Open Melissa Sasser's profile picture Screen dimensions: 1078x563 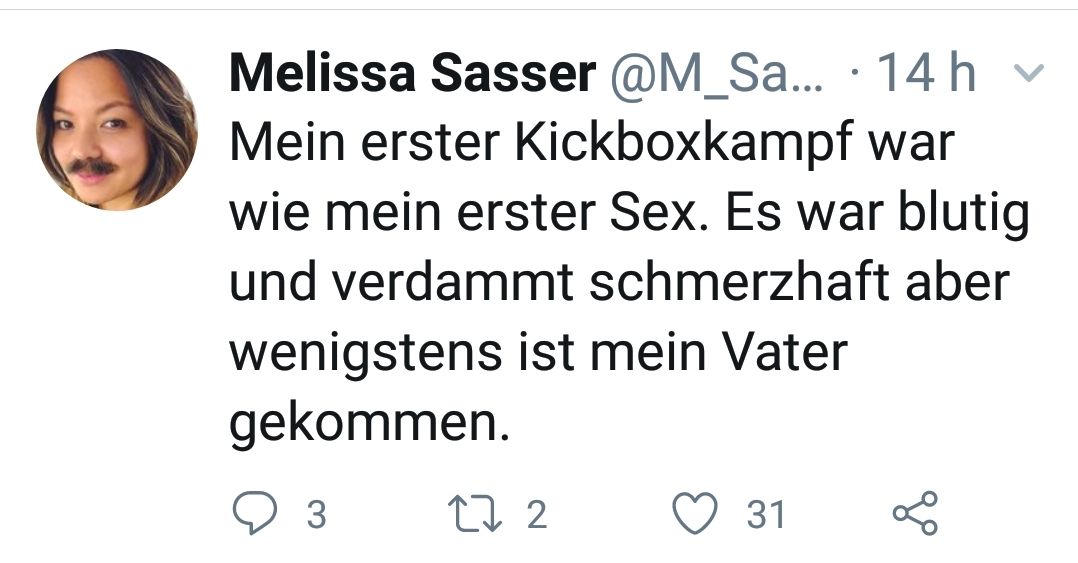tap(117, 130)
